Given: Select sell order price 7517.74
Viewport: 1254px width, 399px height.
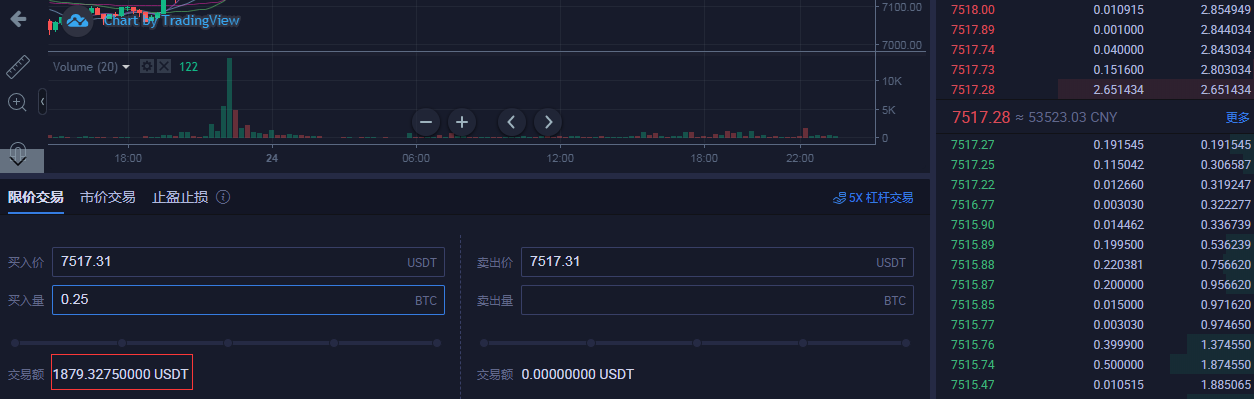Looking at the screenshot, I should click(973, 49).
